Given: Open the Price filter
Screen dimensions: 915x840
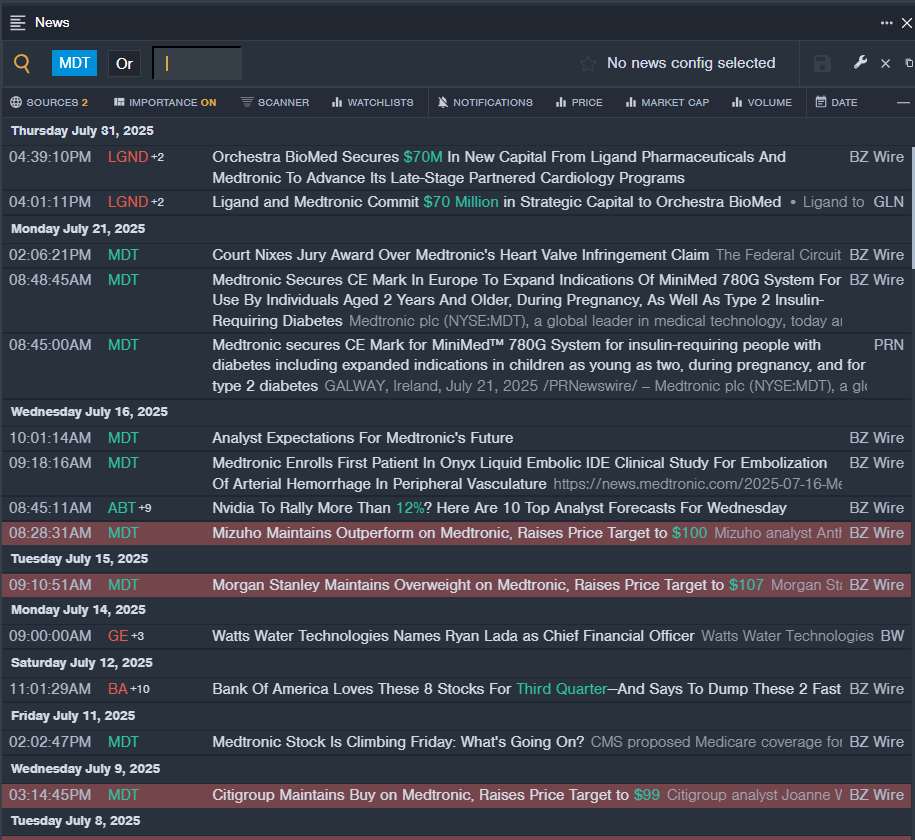Looking at the screenshot, I should point(579,103).
